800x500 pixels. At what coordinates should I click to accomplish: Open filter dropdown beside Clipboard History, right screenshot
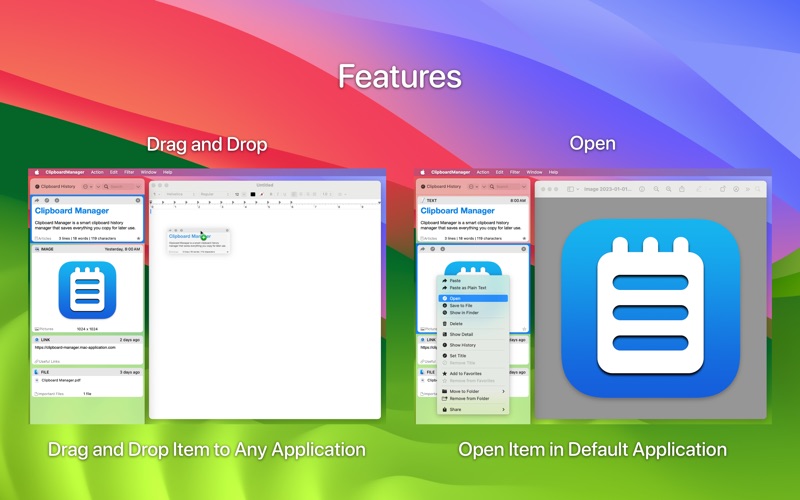[473, 187]
